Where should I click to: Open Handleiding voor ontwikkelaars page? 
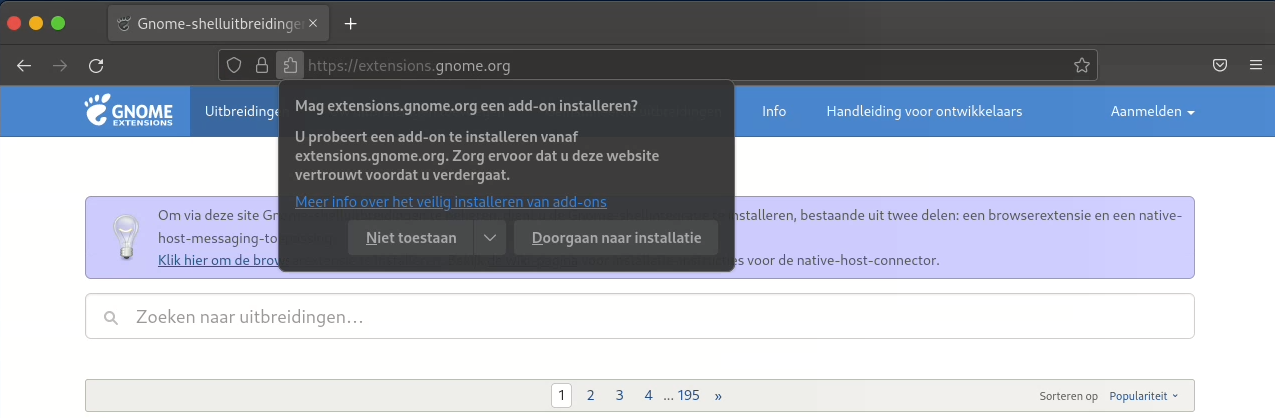click(924, 111)
